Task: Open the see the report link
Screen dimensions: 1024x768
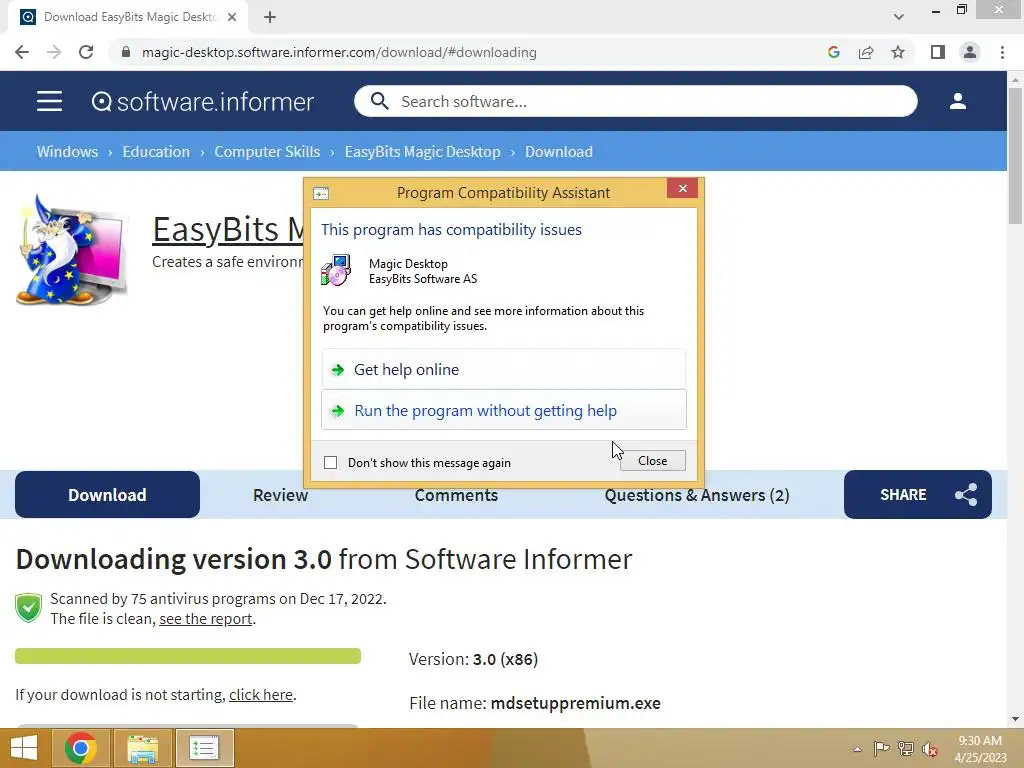Action: (x=205, y=618)
